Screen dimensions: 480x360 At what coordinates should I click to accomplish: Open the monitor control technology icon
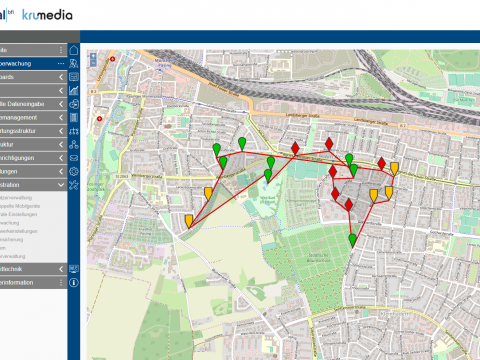(x=74, y=269)
